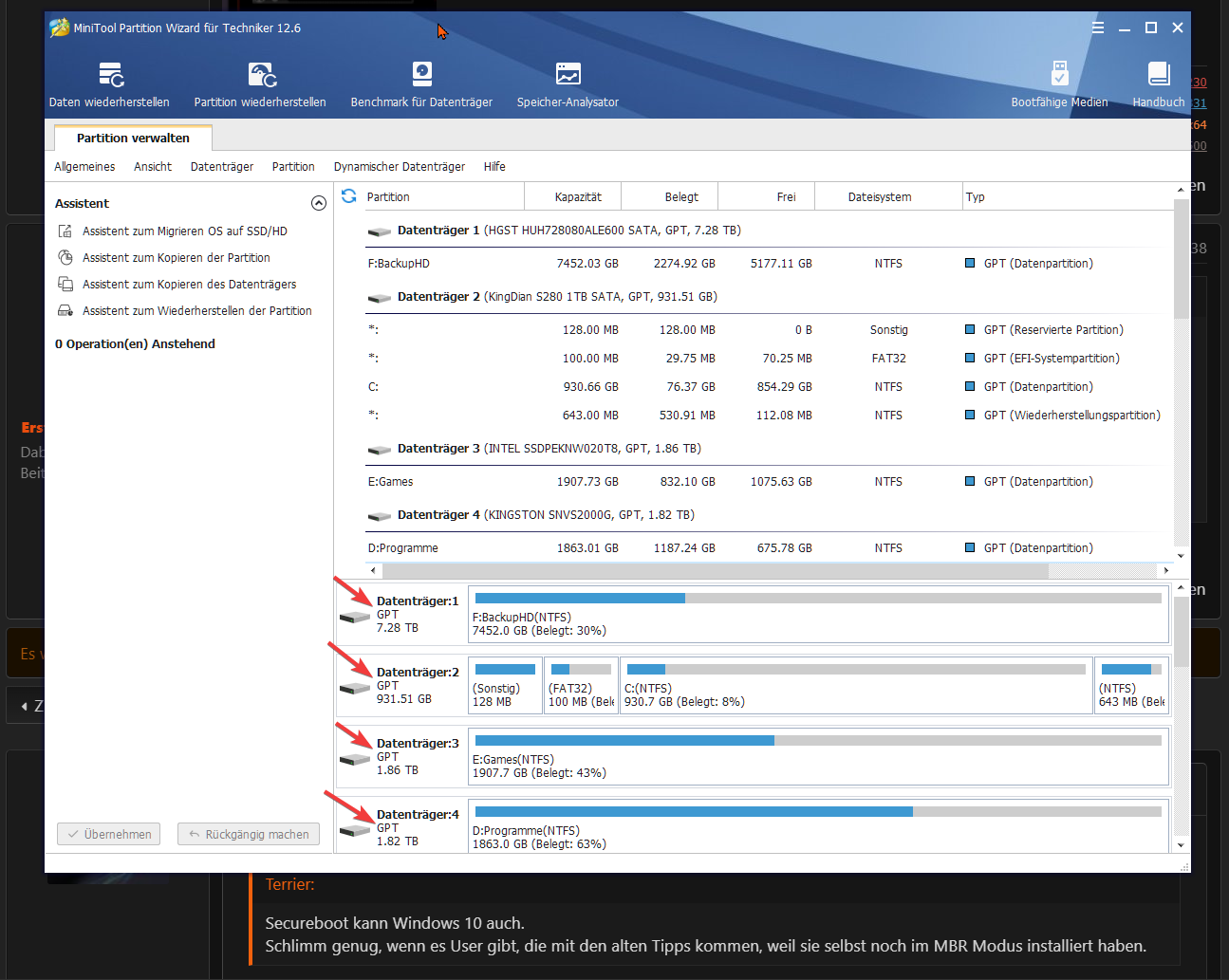The image size is (1229, 980).
Task: Select Datenträger 2 disk icon in list
Action: [x=380, y=298]
